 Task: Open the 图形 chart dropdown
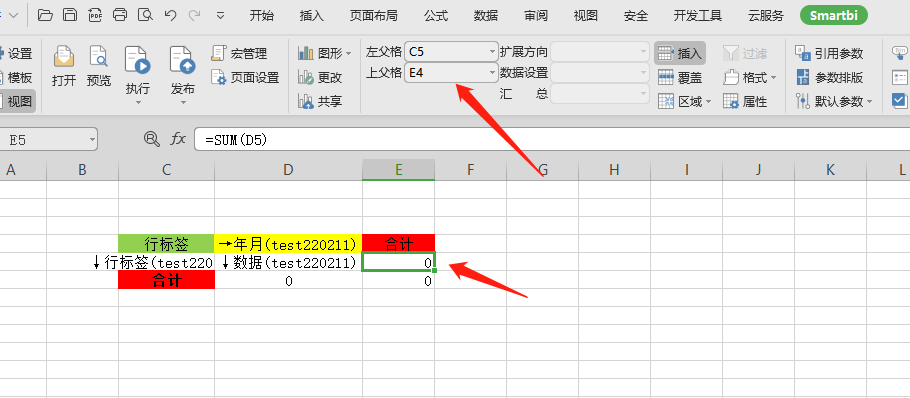[324, 53]
